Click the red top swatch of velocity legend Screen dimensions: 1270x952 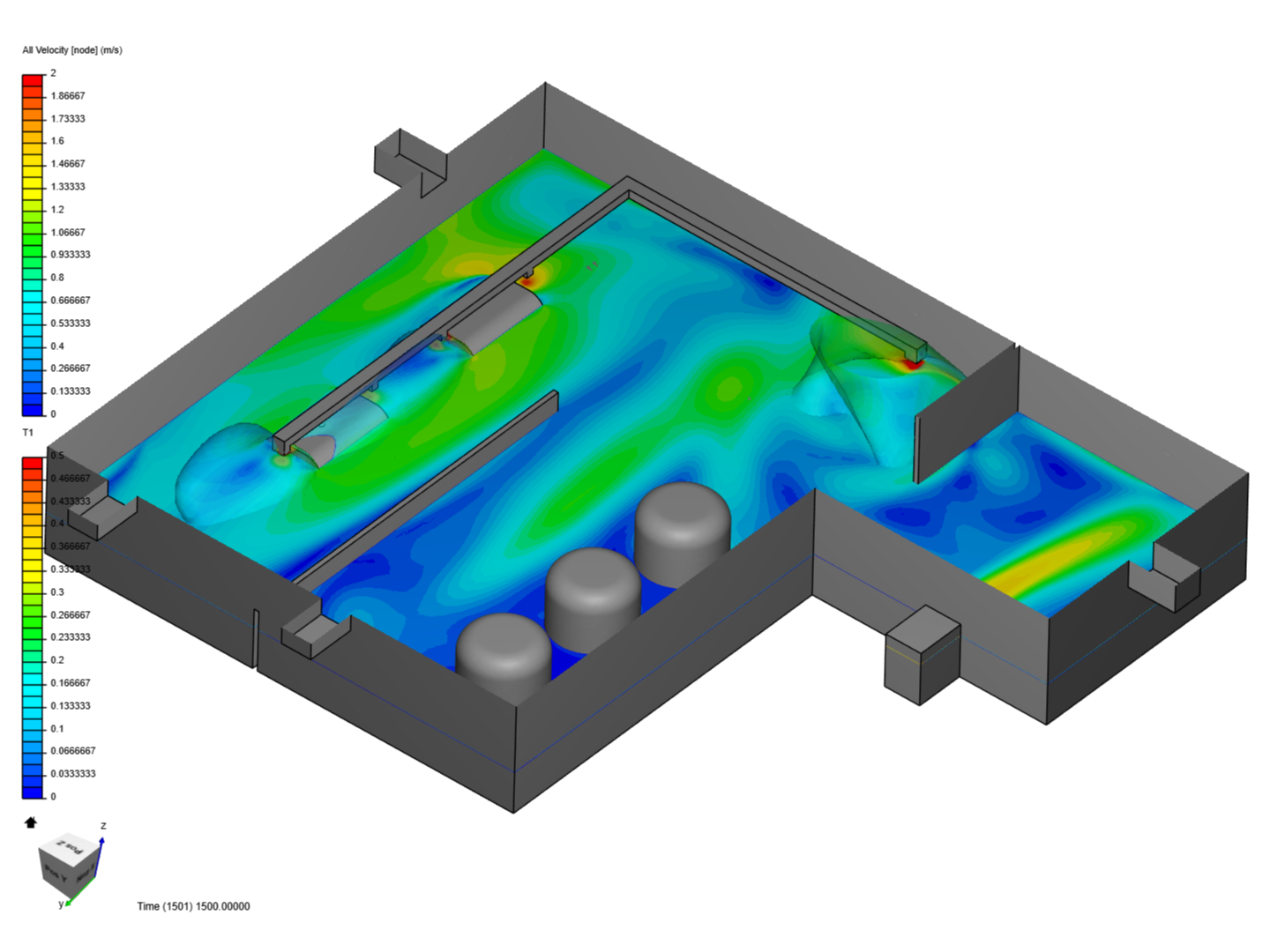pyautogui.click(x=33, y=80)
